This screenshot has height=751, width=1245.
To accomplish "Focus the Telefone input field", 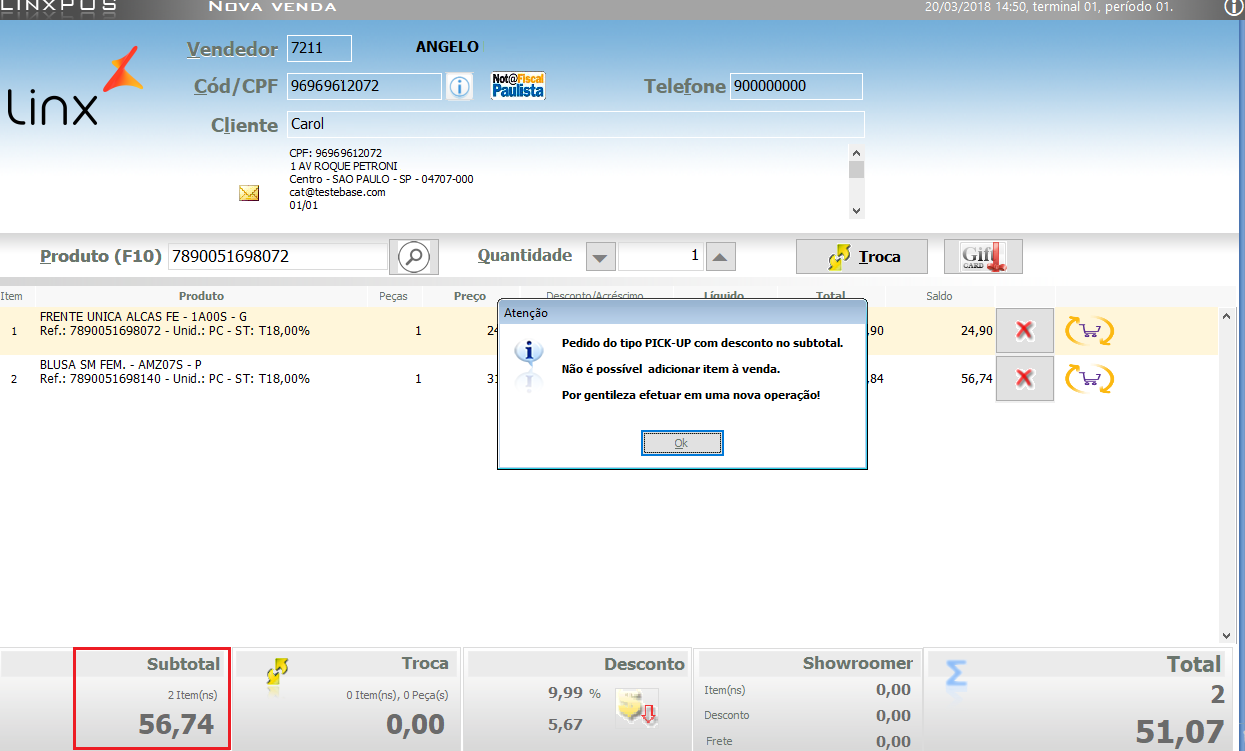I will tap(796, 87).
